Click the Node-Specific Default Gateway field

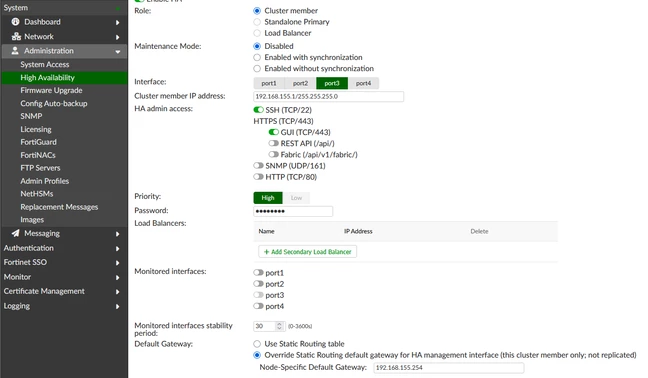tap(449, 368)
